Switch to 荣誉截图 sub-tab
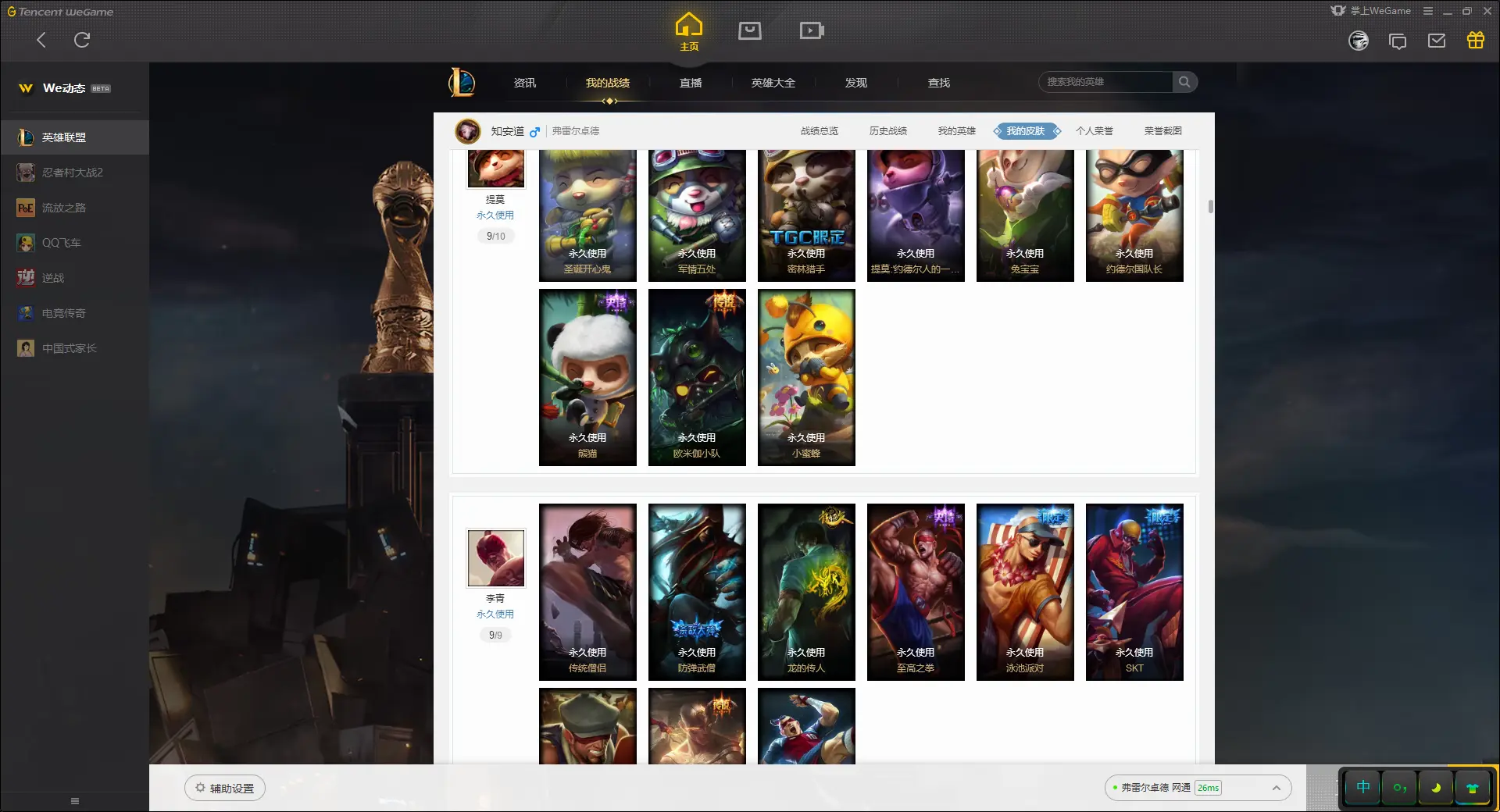 pyautogui.click(x=1163, y=131)
